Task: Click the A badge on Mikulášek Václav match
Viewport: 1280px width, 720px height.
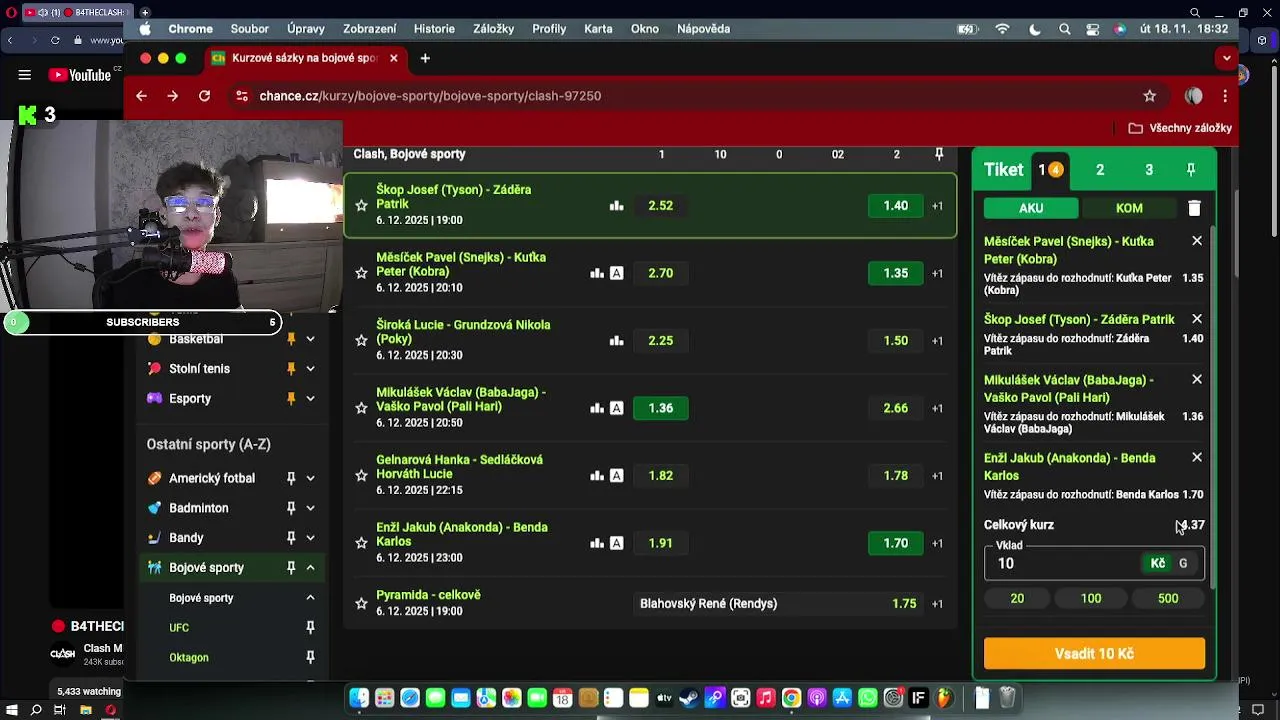Action: coord(617,408)
